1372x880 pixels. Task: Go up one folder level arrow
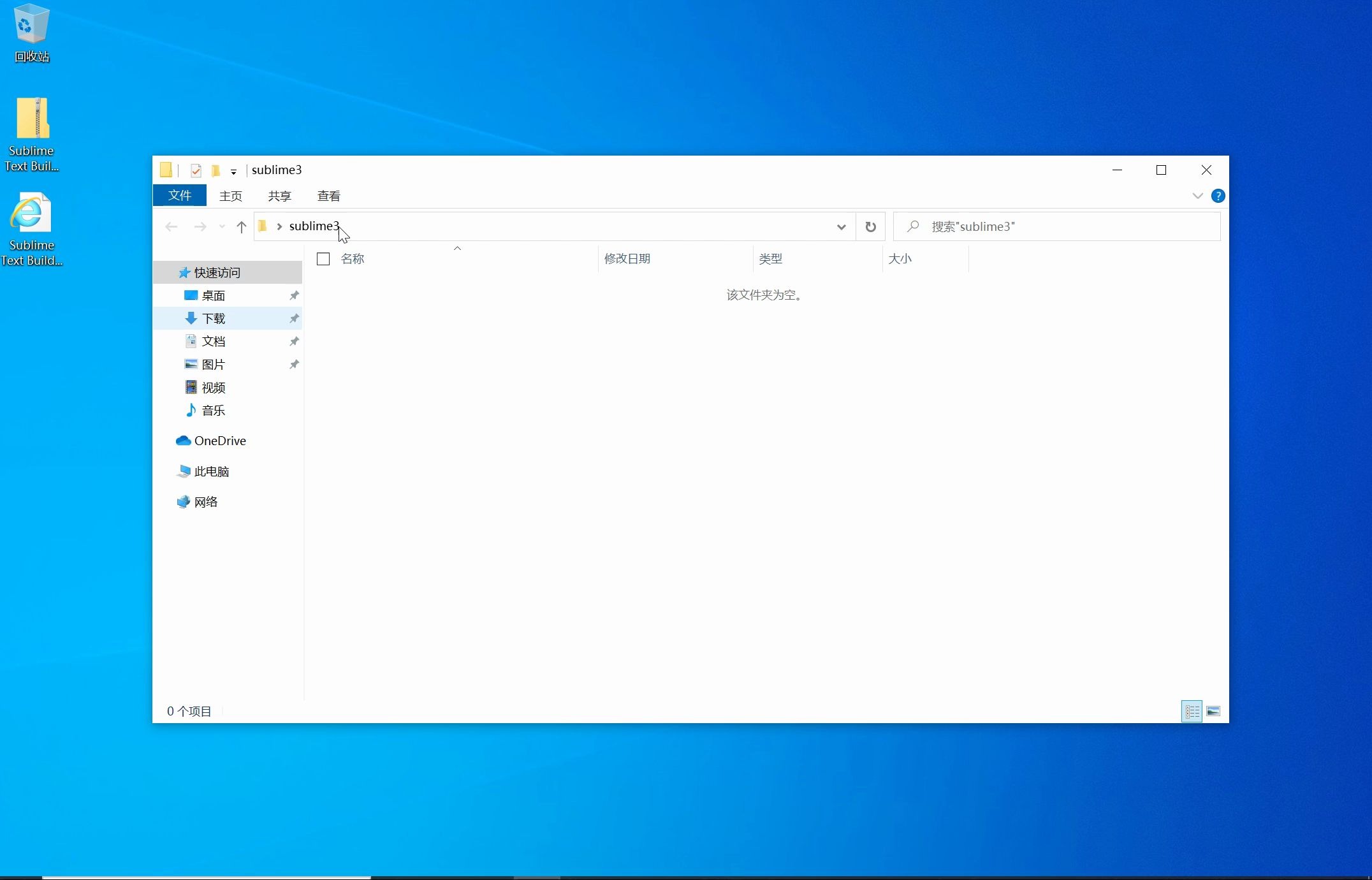[x=241, y=226]
